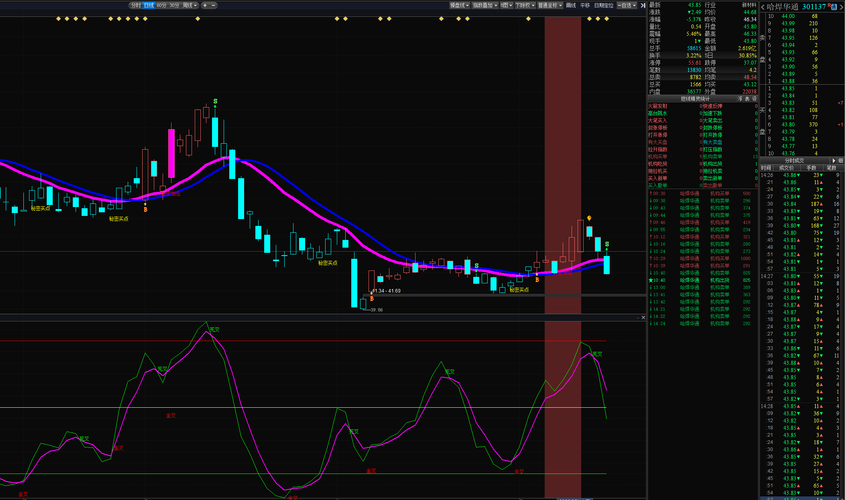Click the 换手 turnover rate 3.22%

click(694, 55)
